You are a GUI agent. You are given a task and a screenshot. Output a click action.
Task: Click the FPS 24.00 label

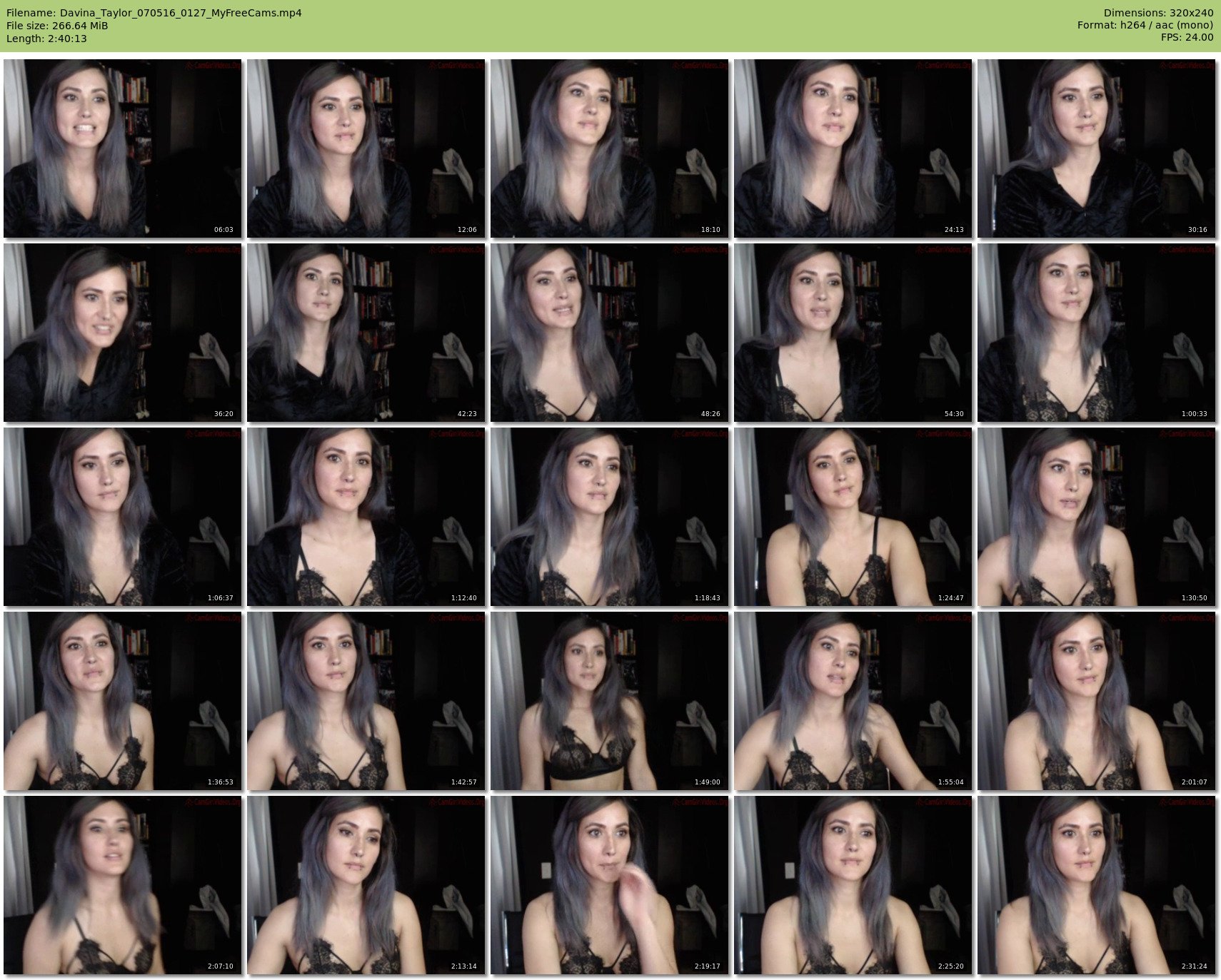[x=1187, y=37]
